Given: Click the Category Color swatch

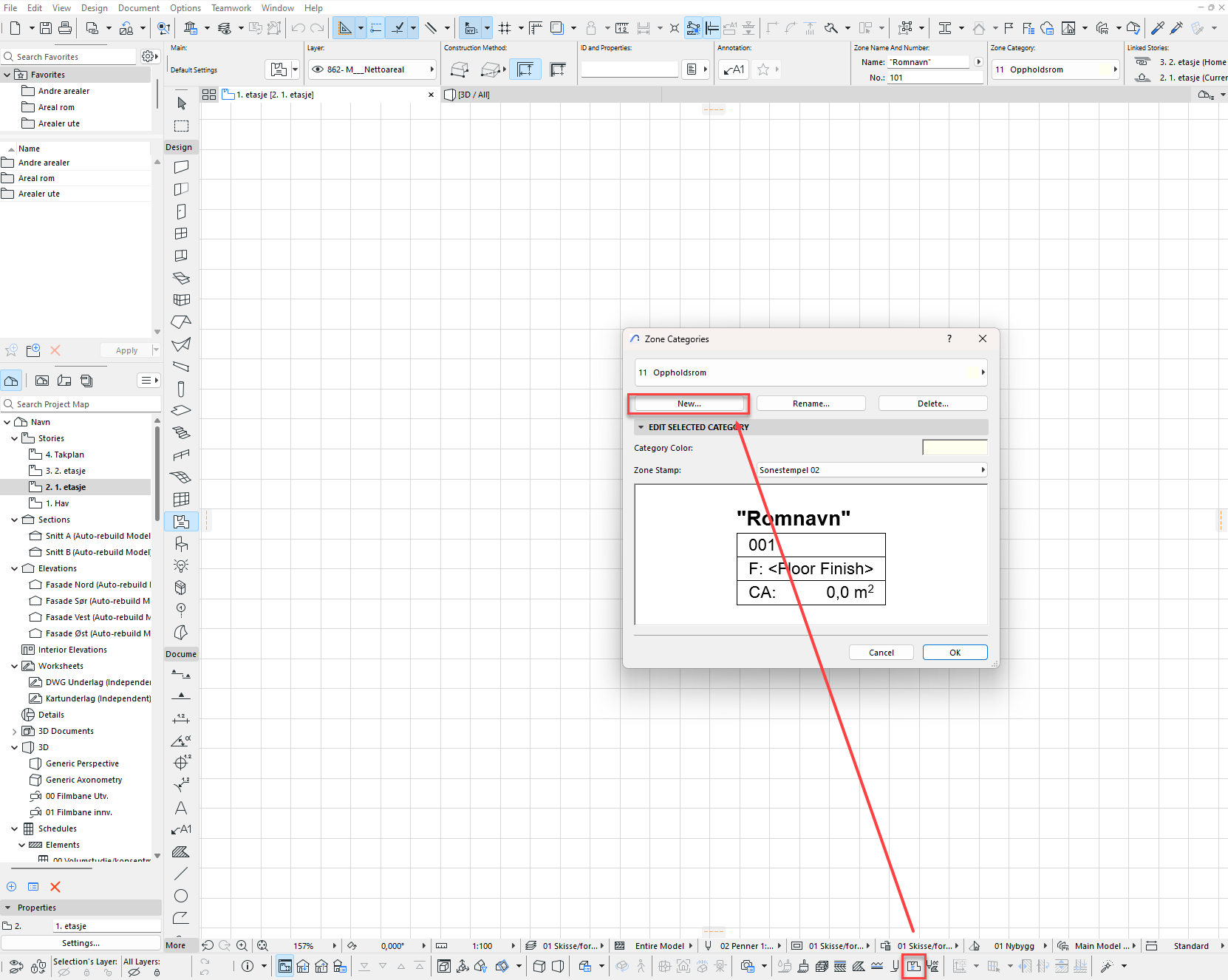Looking at the screenshot, I should pyautogui.click(x=954, y=448).
